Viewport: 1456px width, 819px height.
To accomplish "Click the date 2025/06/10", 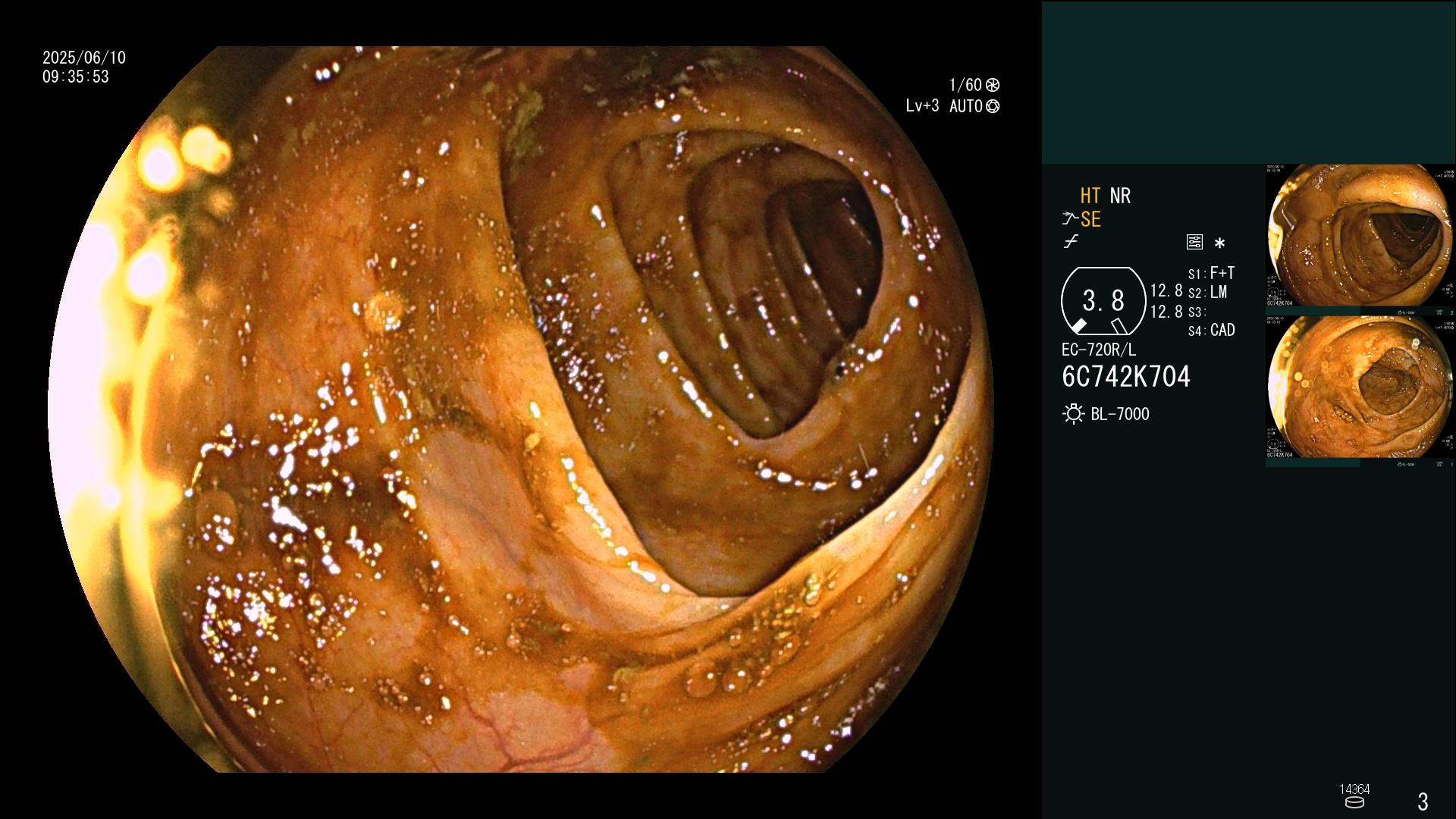I will coord(84,58).
